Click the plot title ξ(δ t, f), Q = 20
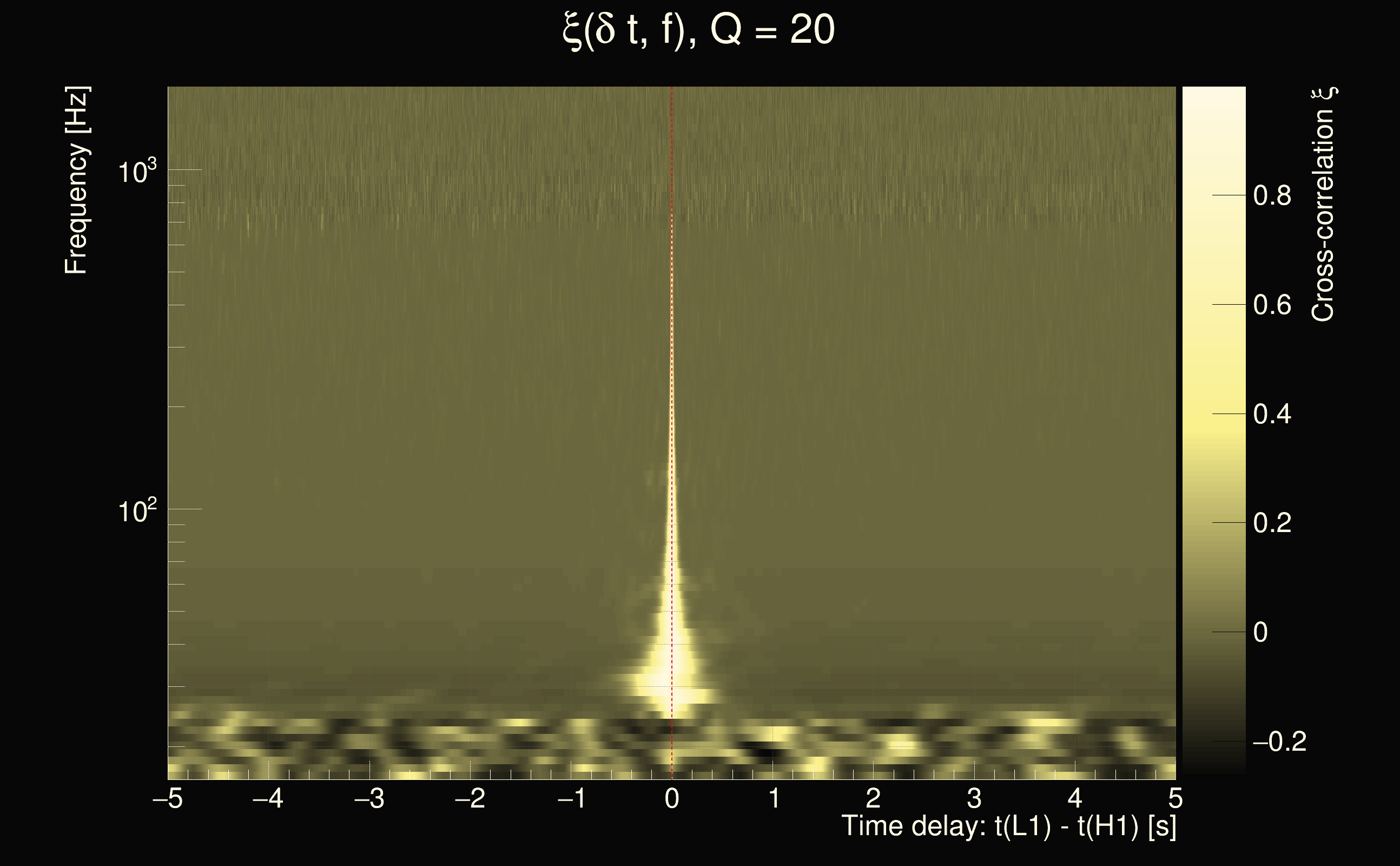 point(698,31)
